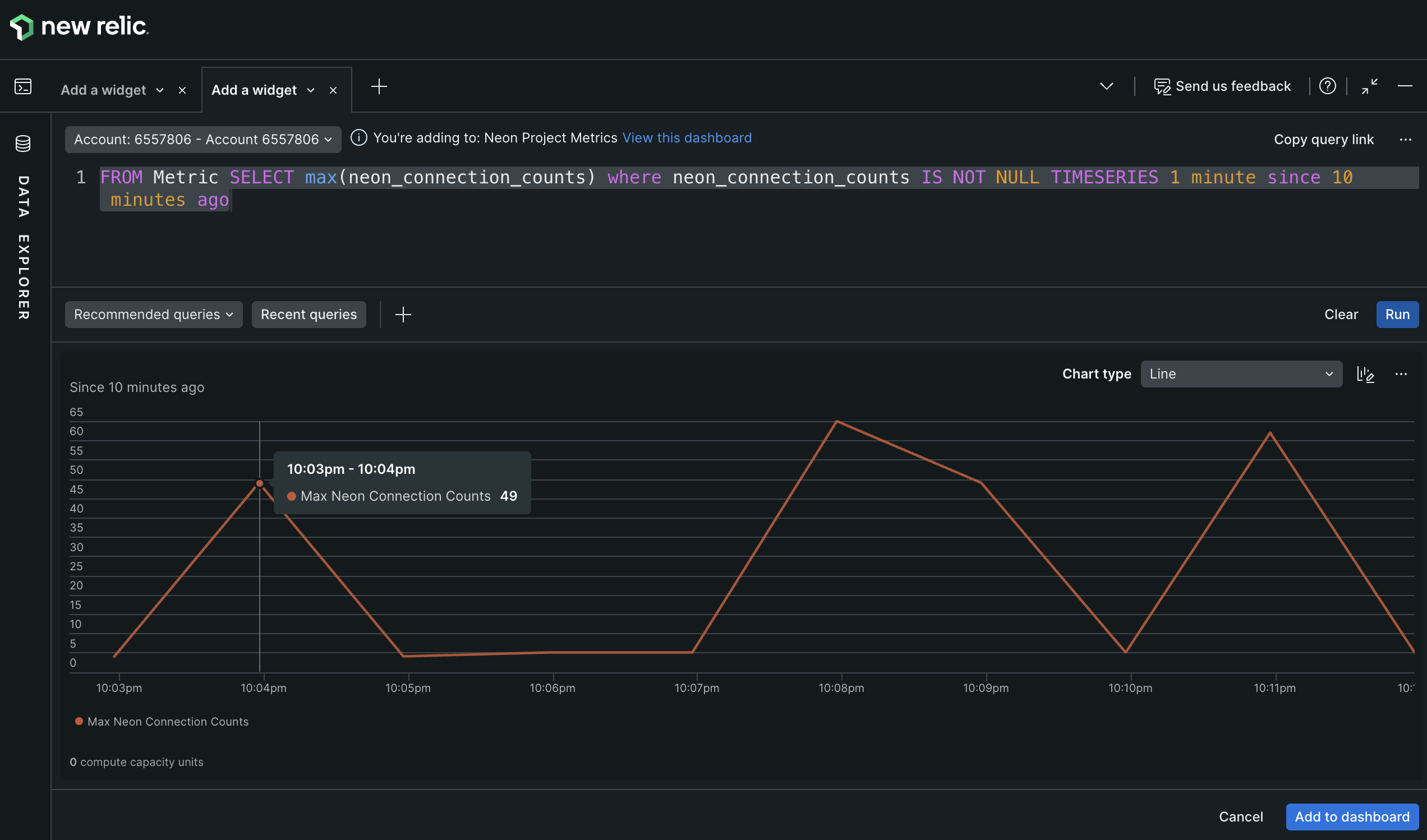Screen dimensions: 1427x840
Task: Switch to the first Add a widget tab
Action: (x=103, y=89)
